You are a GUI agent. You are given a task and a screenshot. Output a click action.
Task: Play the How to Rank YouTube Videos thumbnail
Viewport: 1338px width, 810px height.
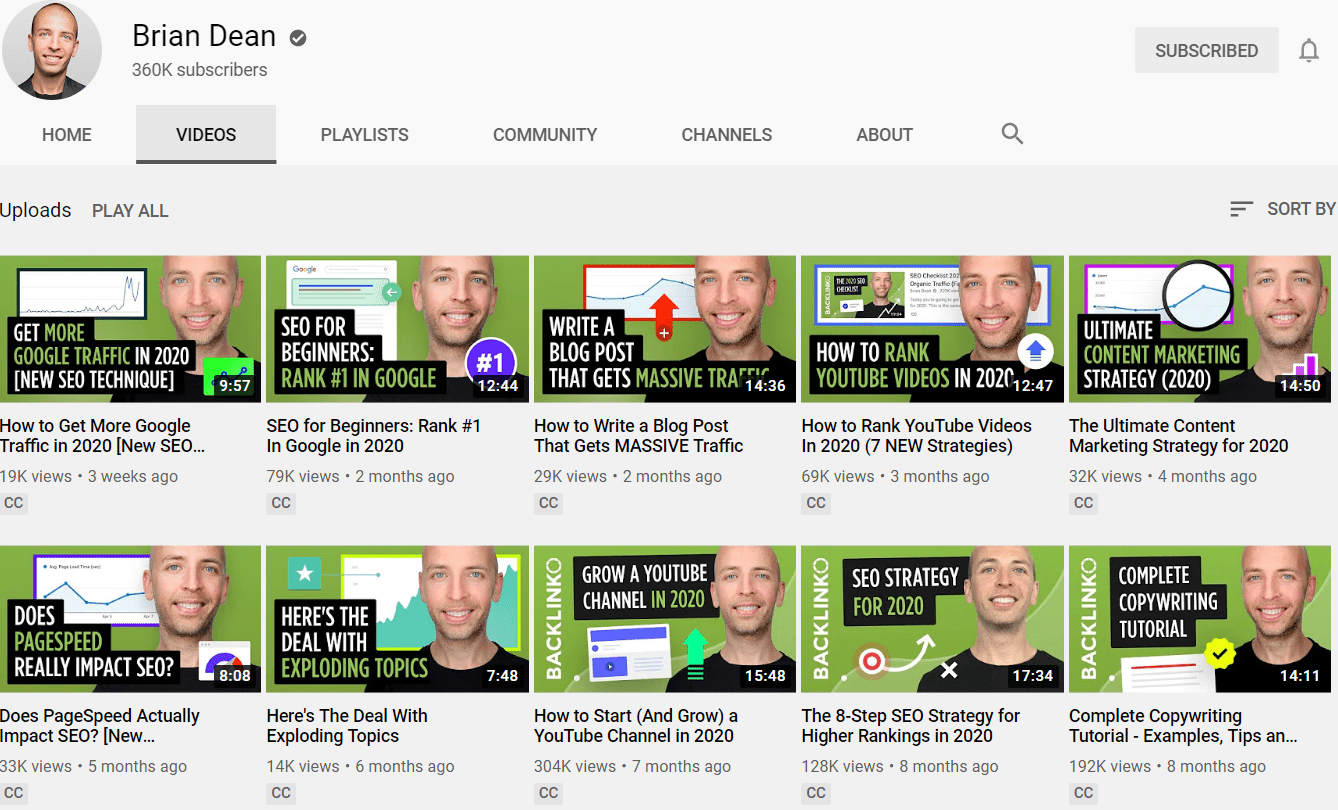point(932,329)
